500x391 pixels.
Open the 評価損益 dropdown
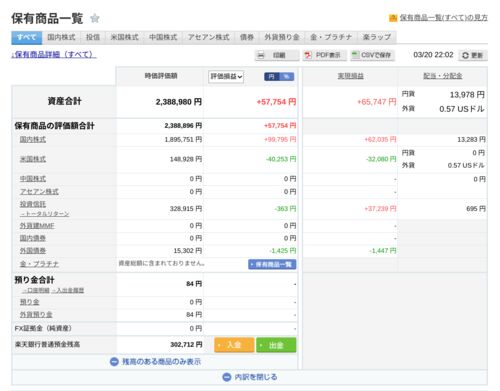pos(226,77)
